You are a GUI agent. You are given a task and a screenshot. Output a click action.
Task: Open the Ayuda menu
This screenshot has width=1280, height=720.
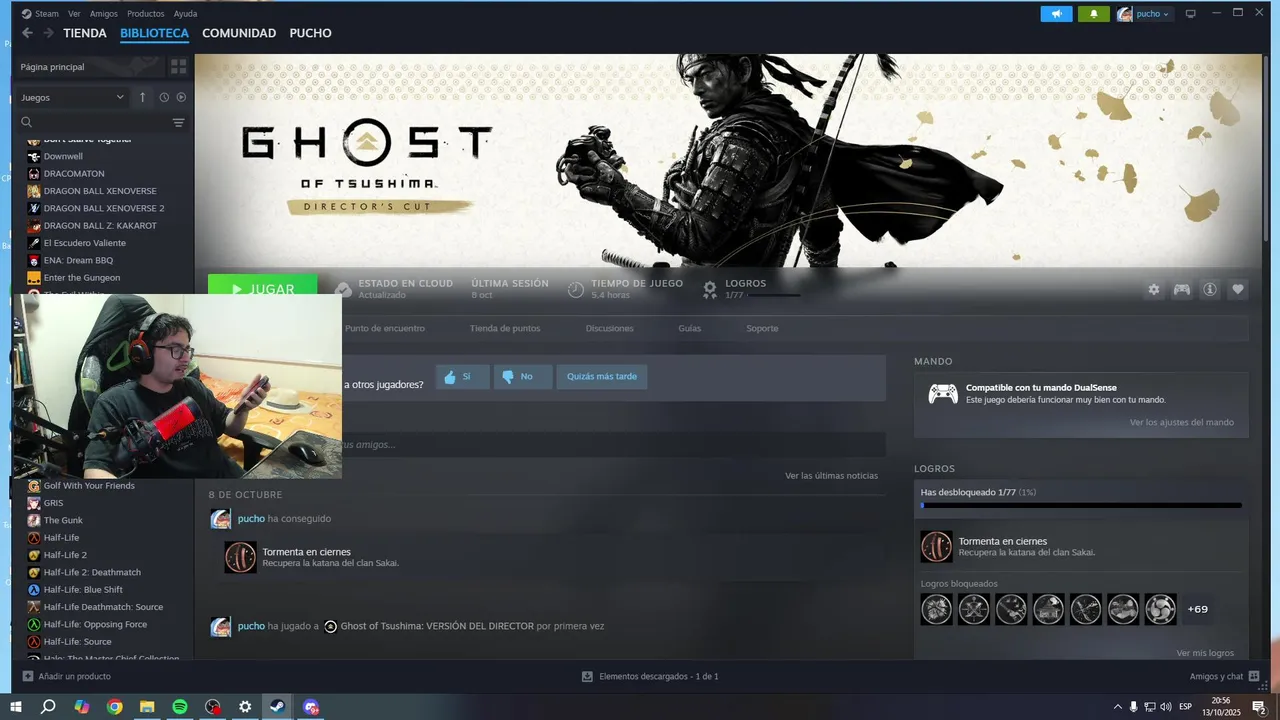point(185,14)
